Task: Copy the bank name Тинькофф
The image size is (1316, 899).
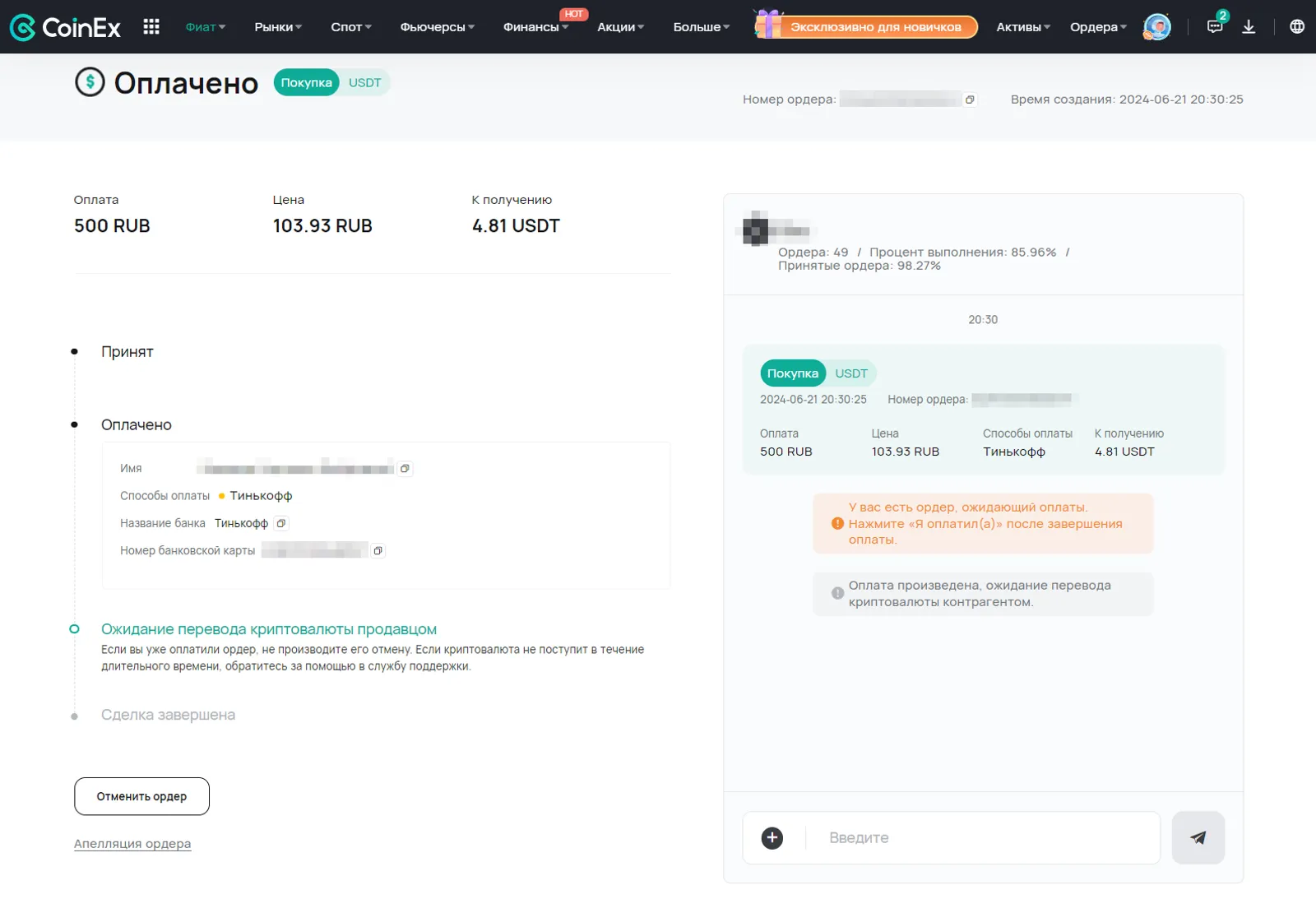Action: tap(281, 523)
